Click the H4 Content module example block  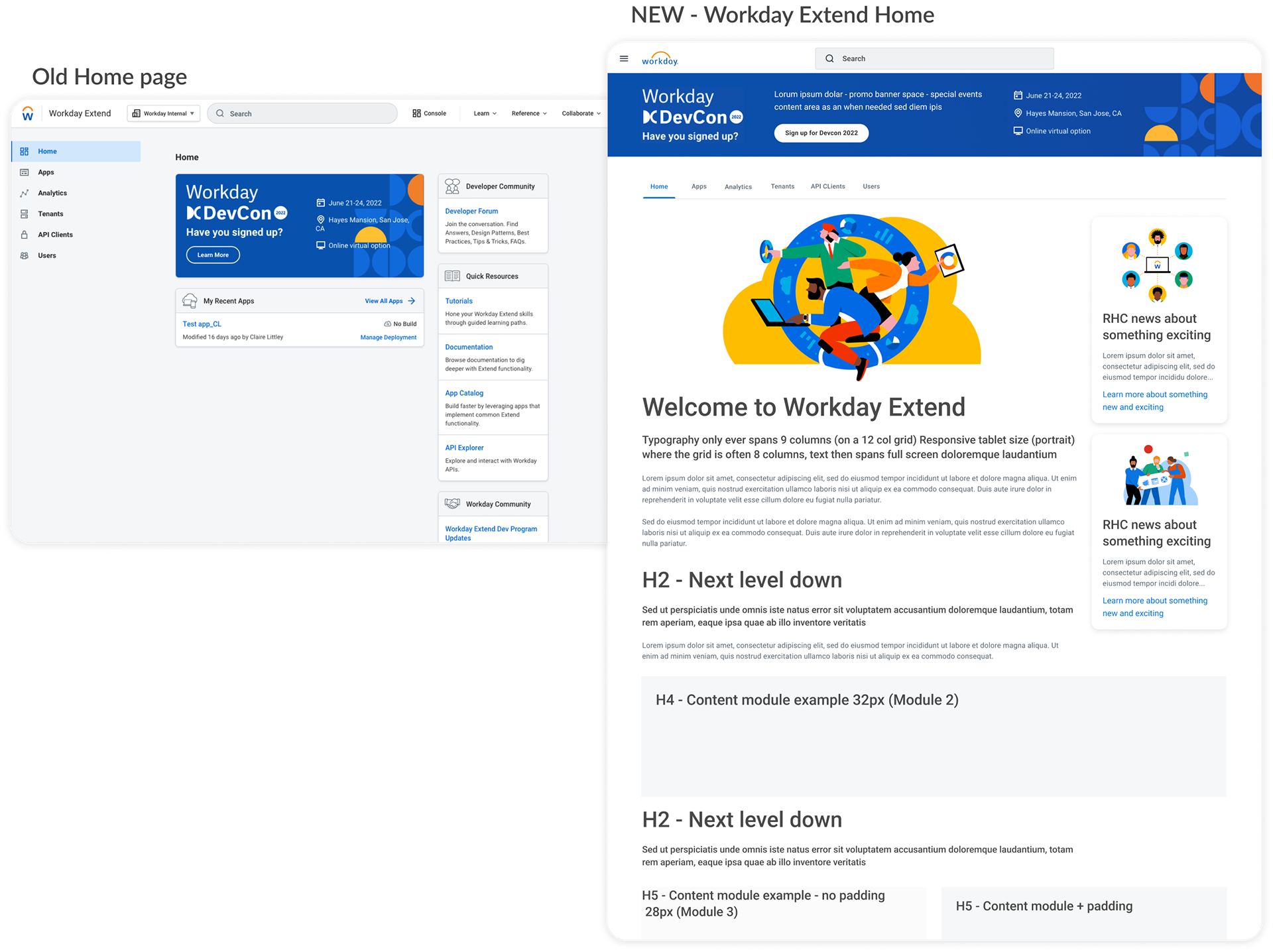pos(934,737)
